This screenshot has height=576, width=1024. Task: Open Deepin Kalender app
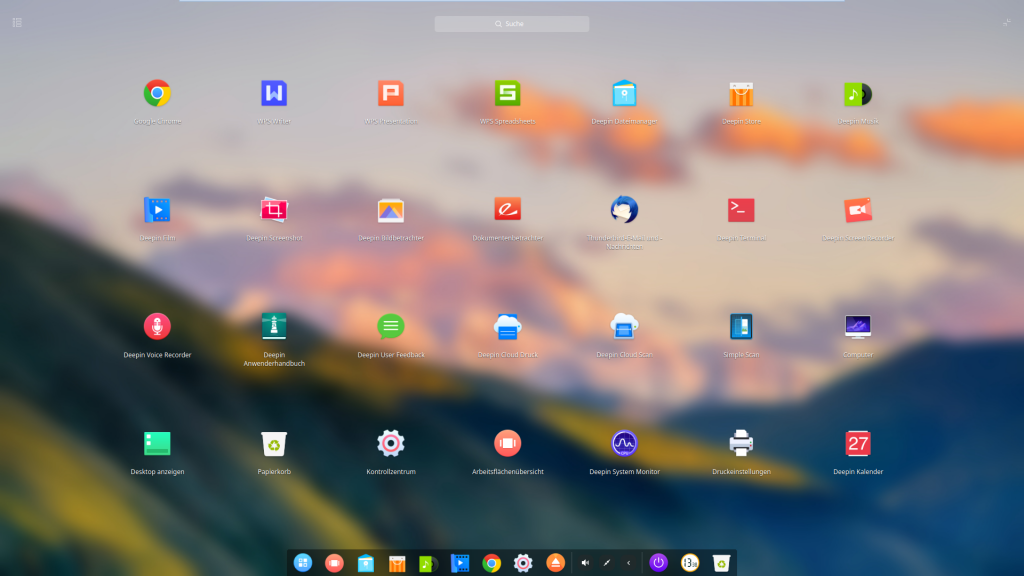tap(858, 443)
